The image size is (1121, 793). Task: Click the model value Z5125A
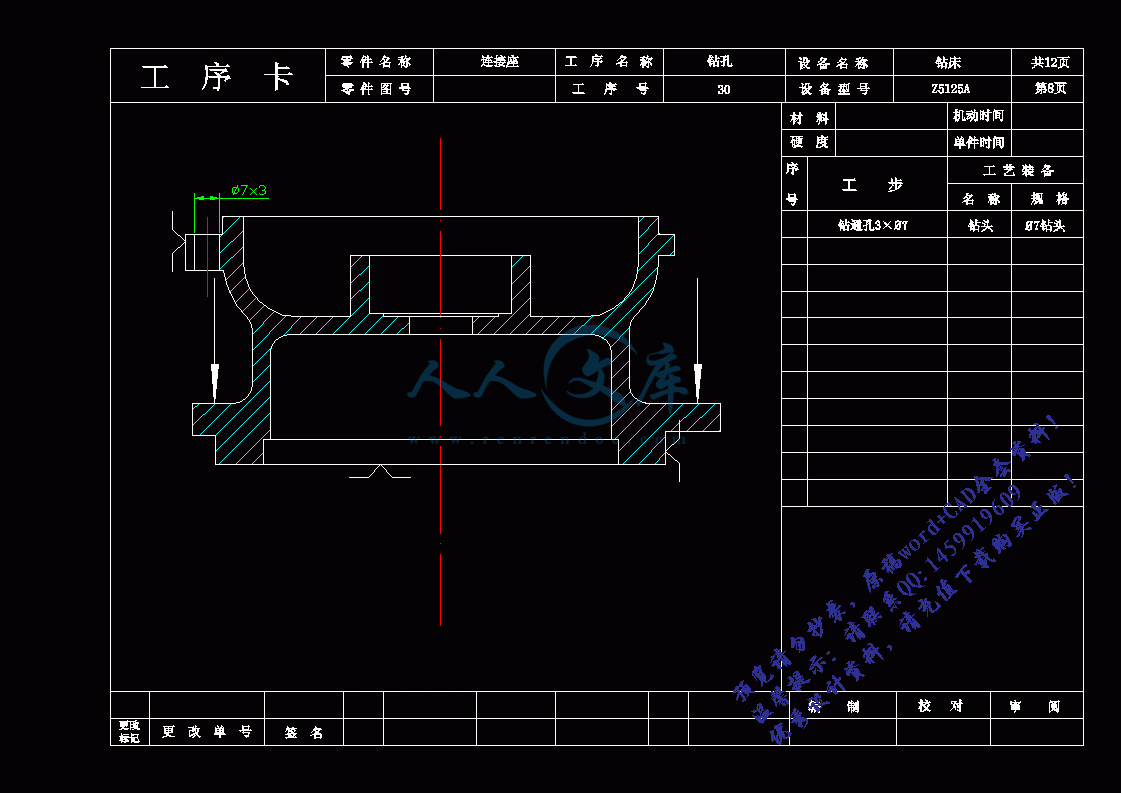[952, 89]
